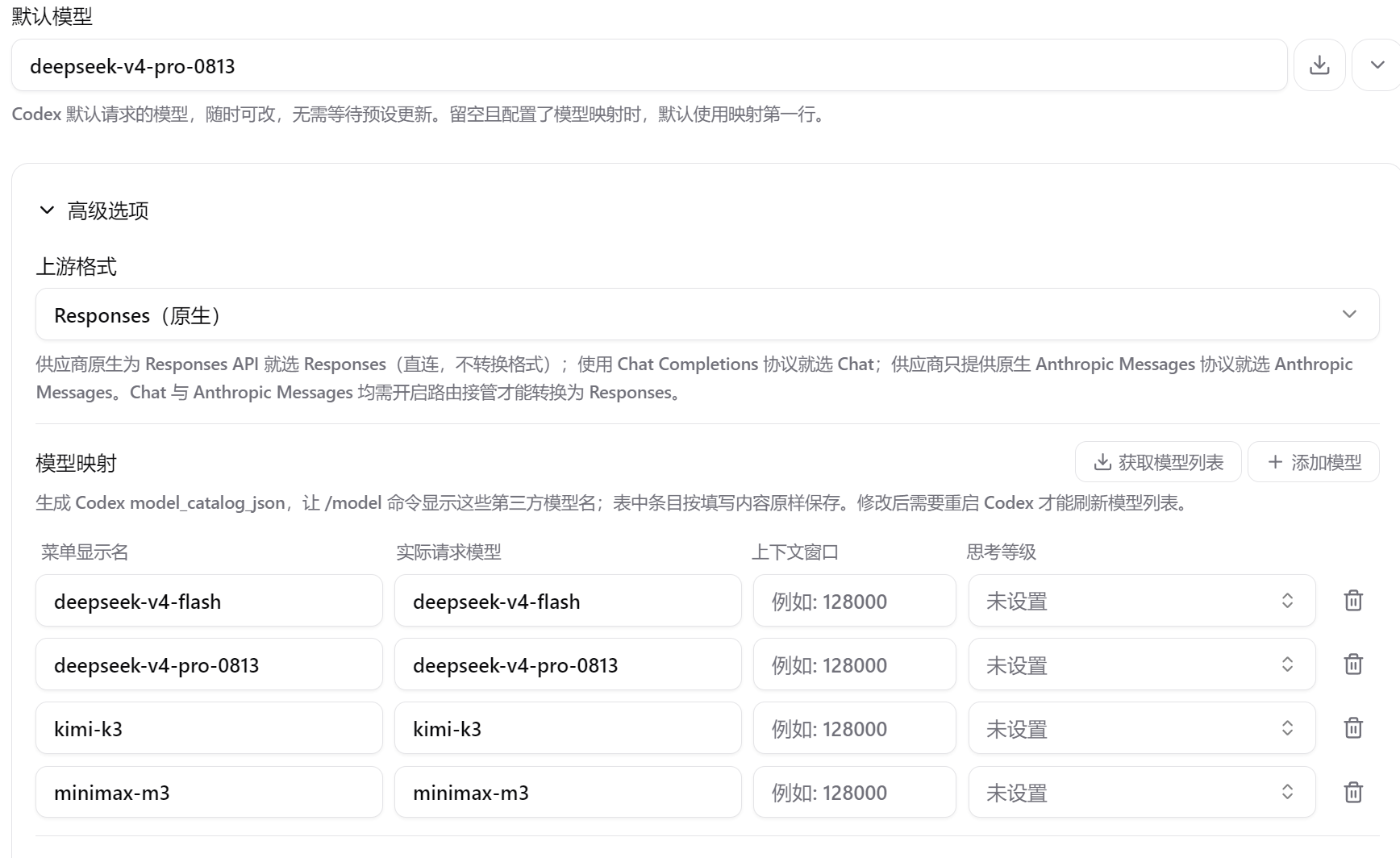Screen dimensions: 1400x858
Task: Click the 模型映射 section title
Action: tap(77, 463)
